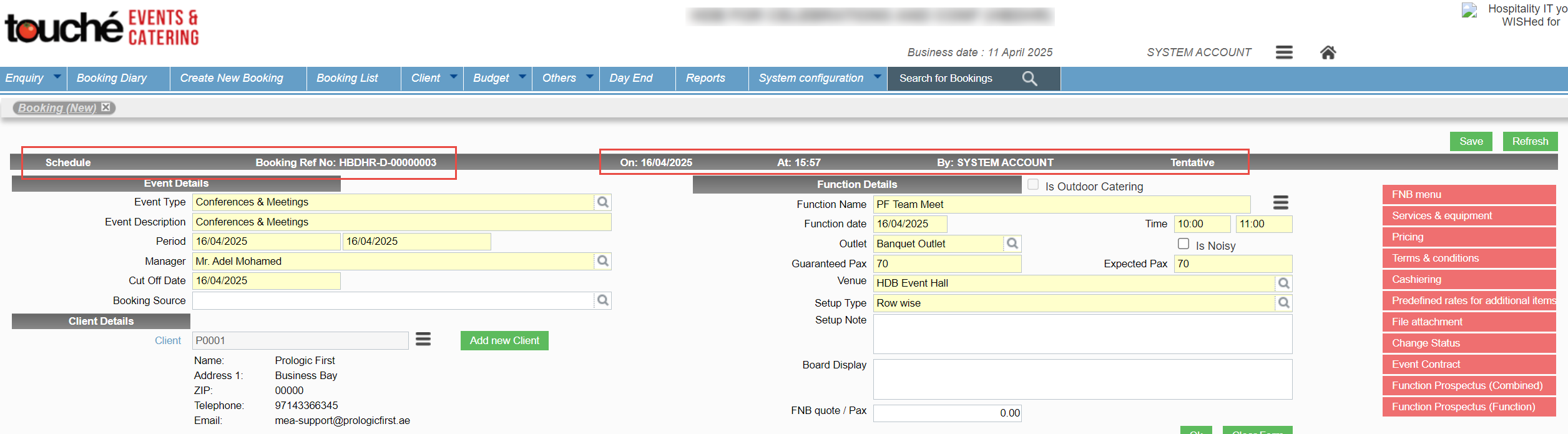Viewport: 1568px width, 434px height.
Task: Click the list icon next to Client field
Action: pos(423,339)
